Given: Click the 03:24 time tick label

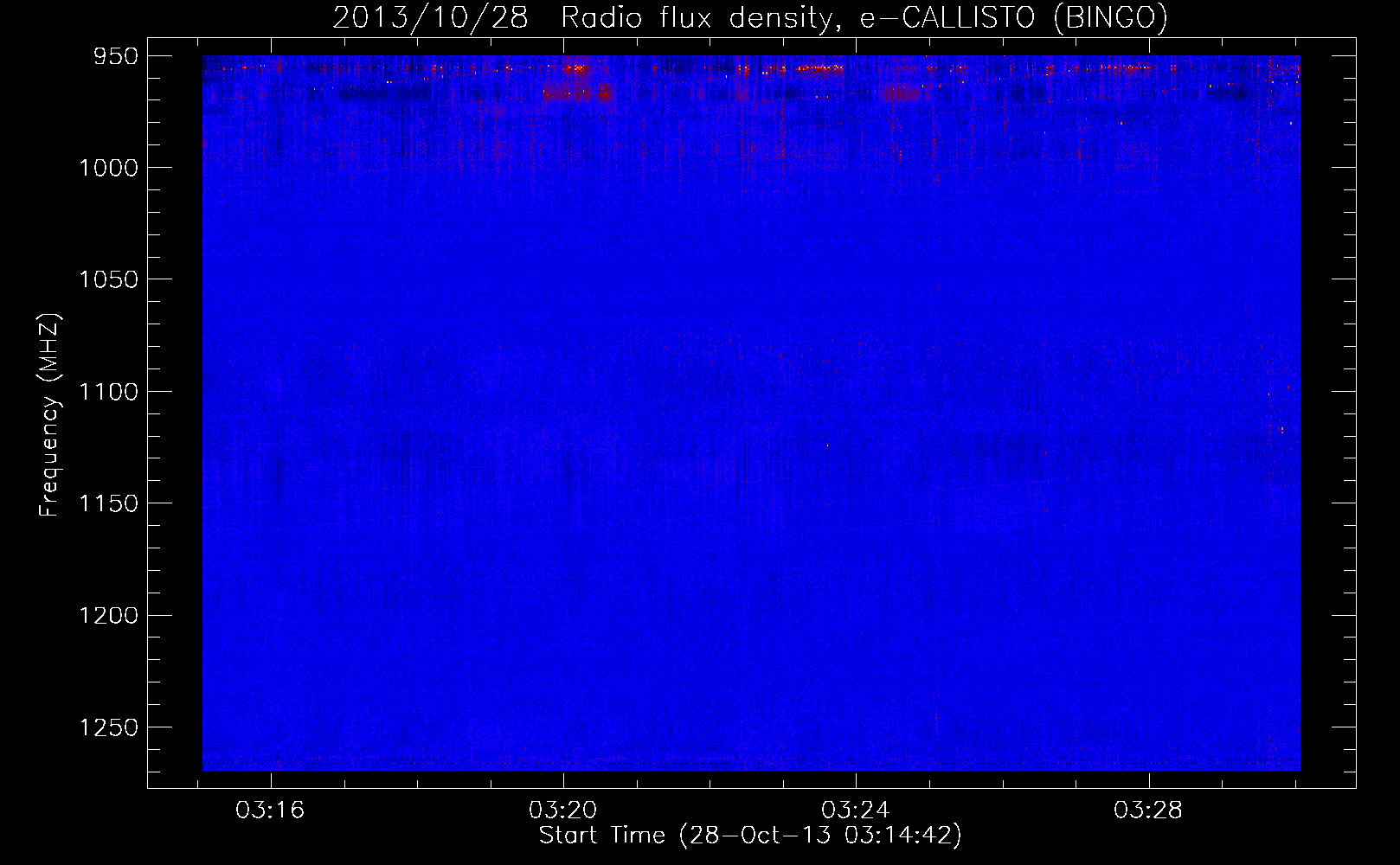Looking at the screenshot, I should click(855, 811).
